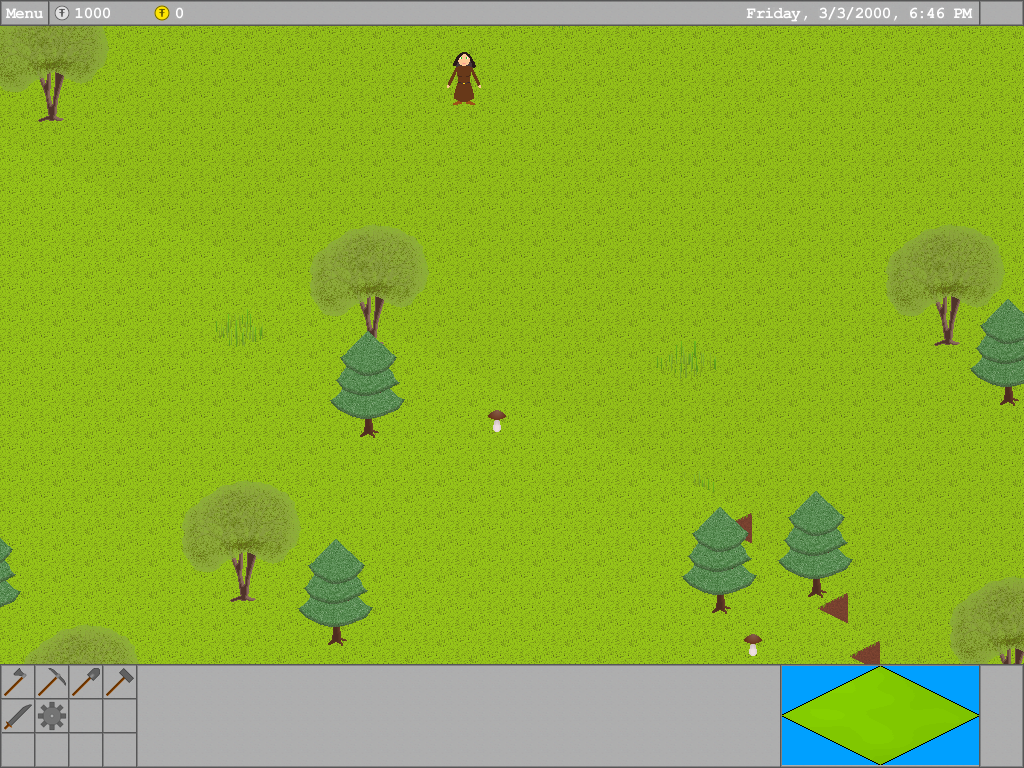Click the gear cog icon
Image resolution: width=1024 pixels, height=768 pixels.
tap(52, 716)
